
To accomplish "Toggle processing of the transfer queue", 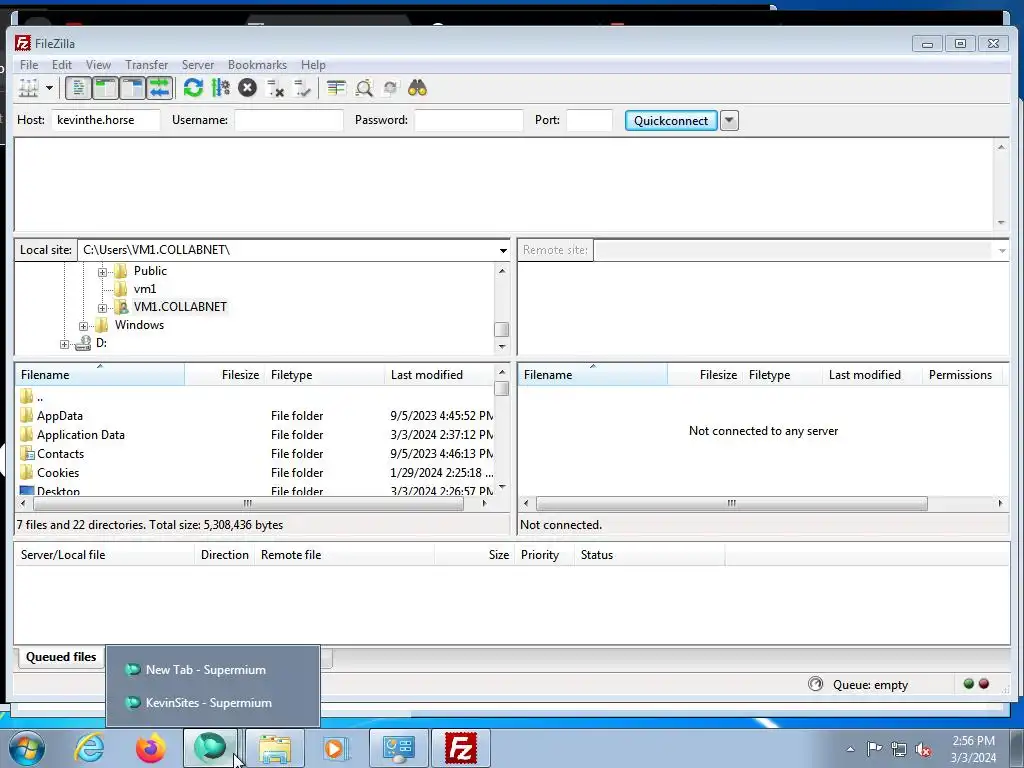I will tap(221, 88).
